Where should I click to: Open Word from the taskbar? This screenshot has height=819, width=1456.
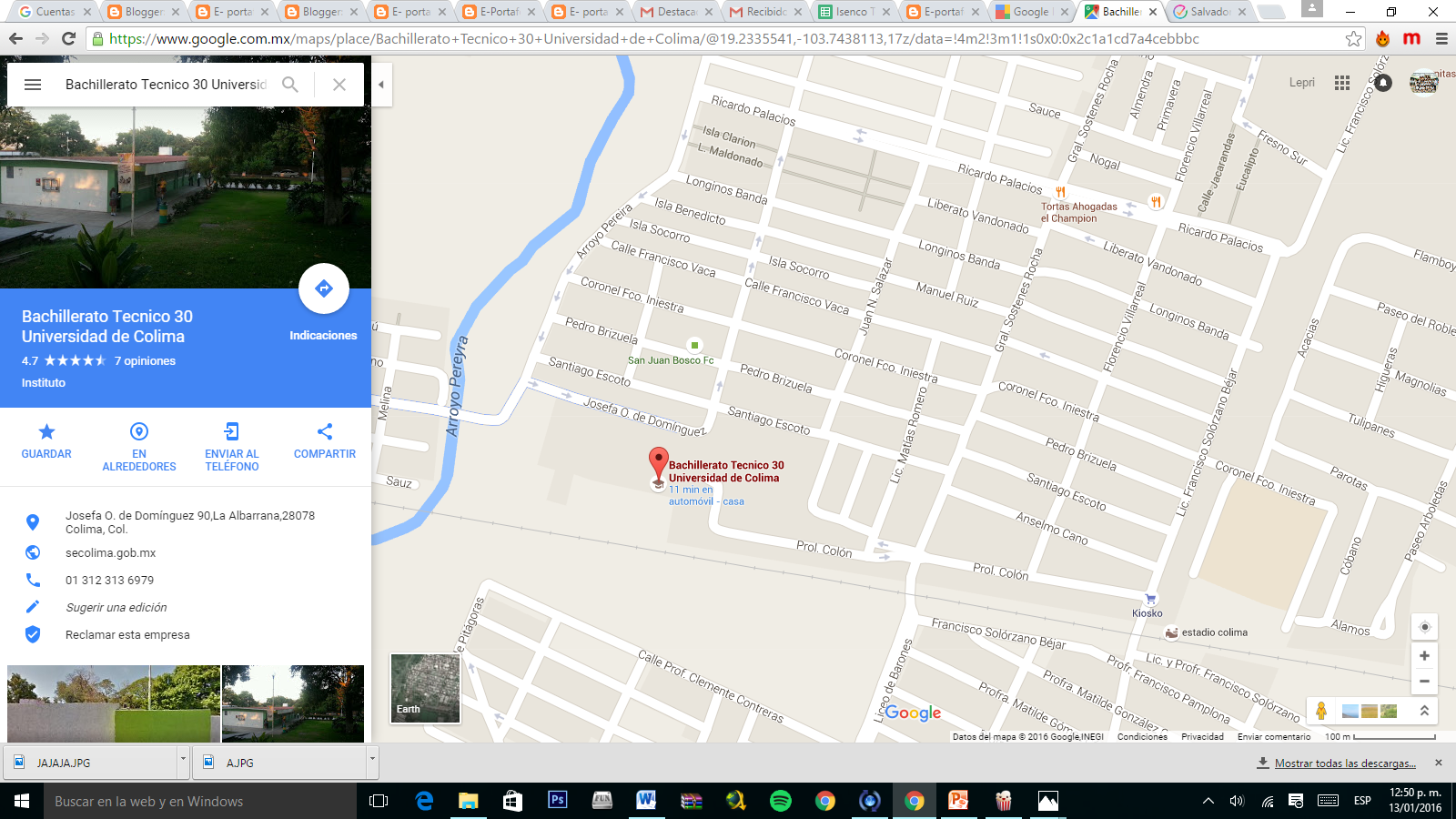pyautogui.click(x=646, y=801)
